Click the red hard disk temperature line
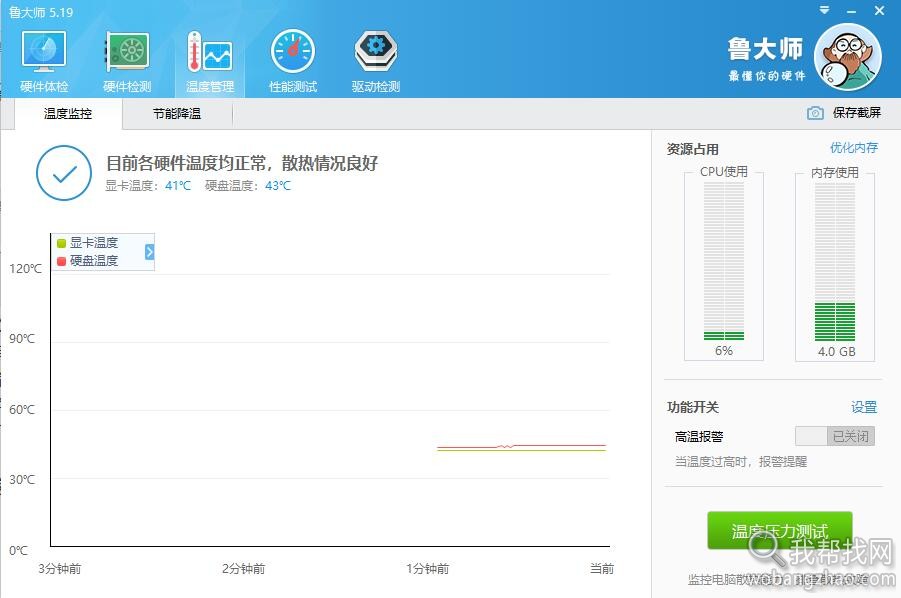The image size is (901, 598). tap(521, 446)
